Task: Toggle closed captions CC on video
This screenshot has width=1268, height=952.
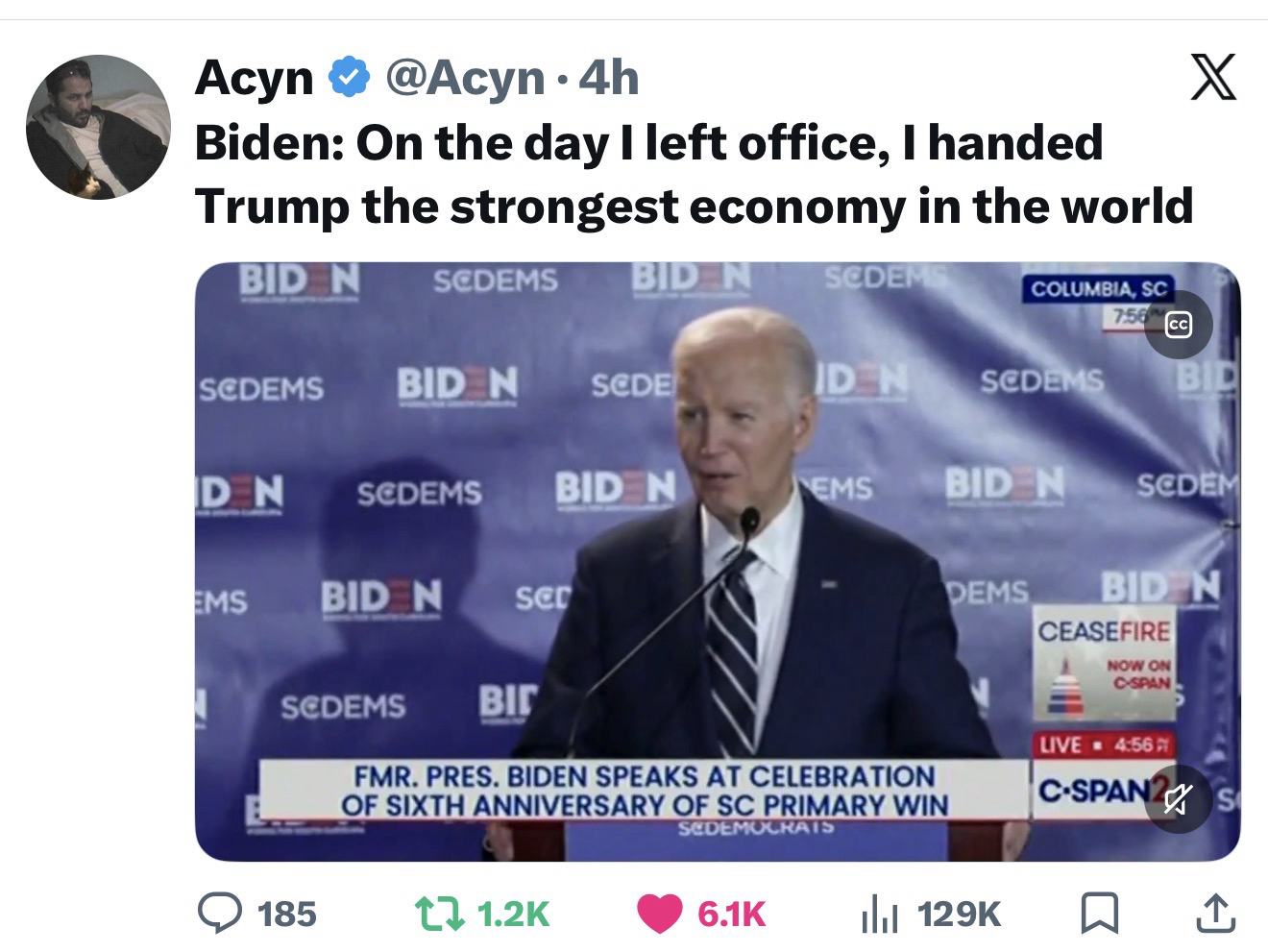Action: pyautogui.click(x=1178, y=325)
